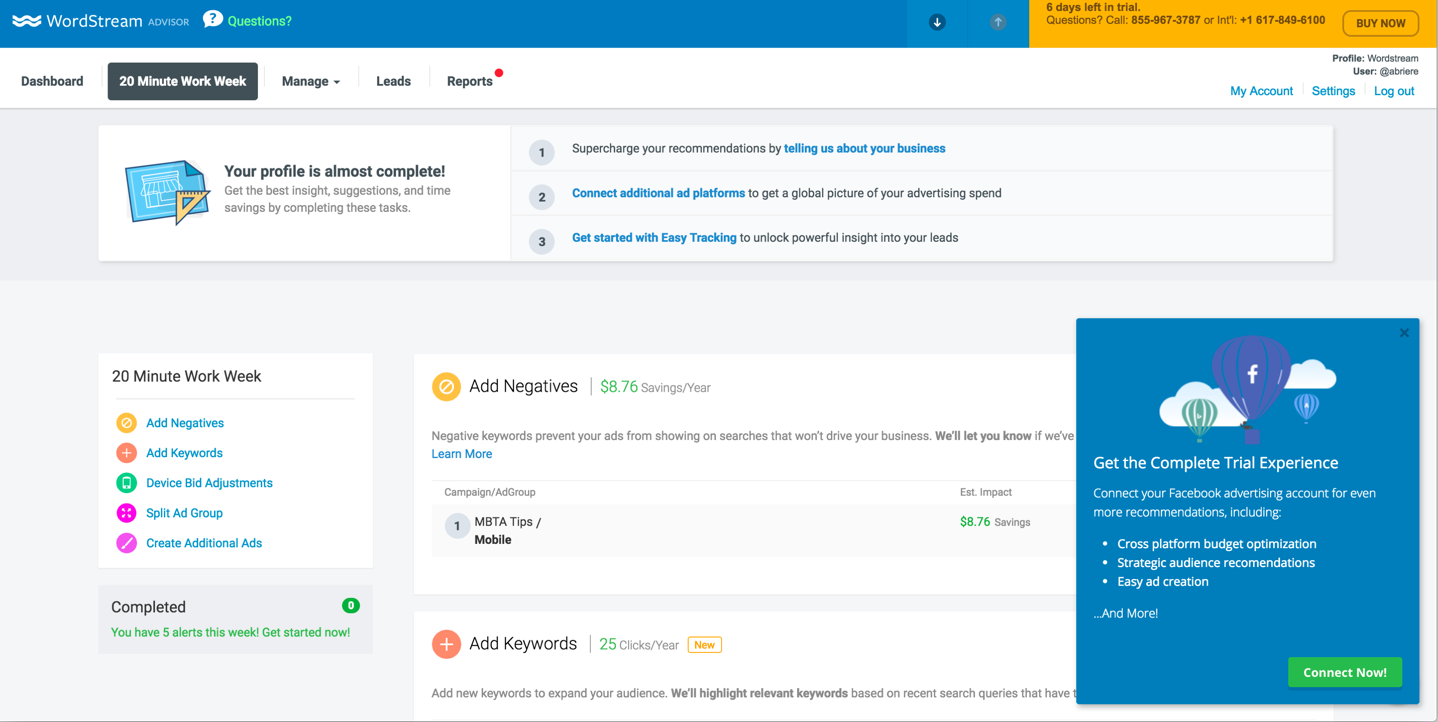This screenshot has width=1438, height=722.
Task: Click the down arrow icon in header
Action: (937, 22)
